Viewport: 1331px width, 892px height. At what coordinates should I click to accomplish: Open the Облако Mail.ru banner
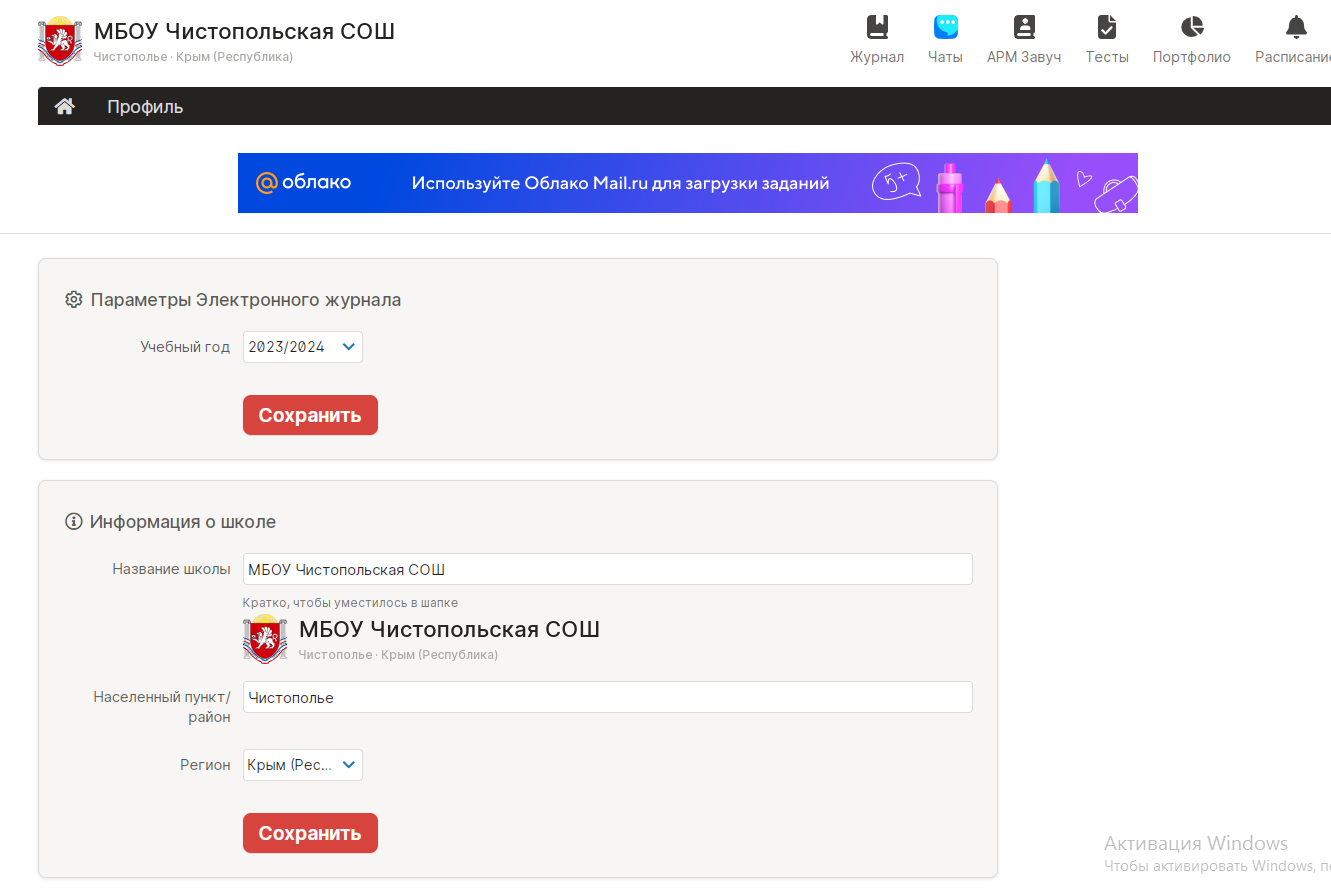pos(687,183)
